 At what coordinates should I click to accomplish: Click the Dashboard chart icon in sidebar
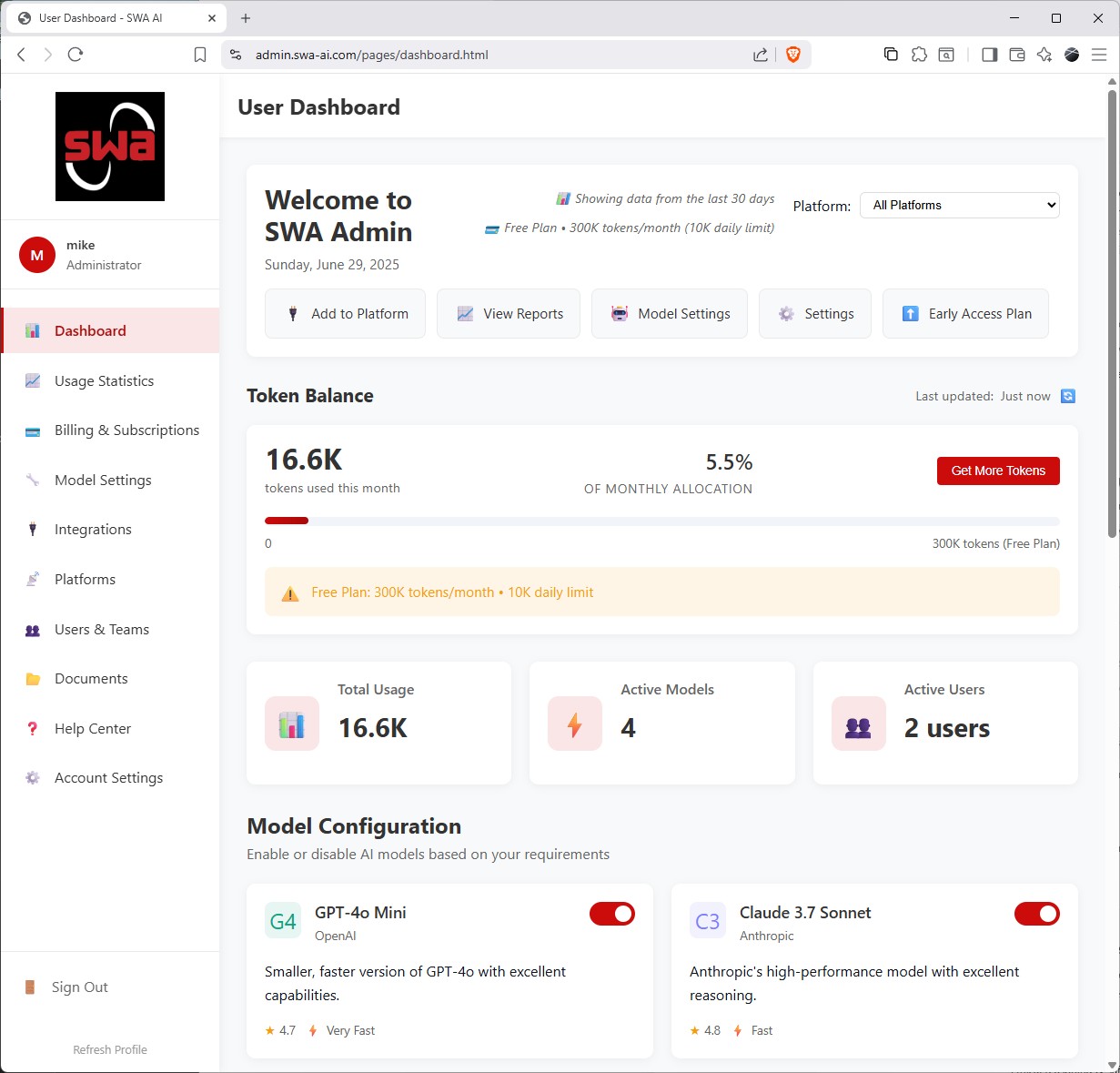pyautogui.click(x=33, y=330)
